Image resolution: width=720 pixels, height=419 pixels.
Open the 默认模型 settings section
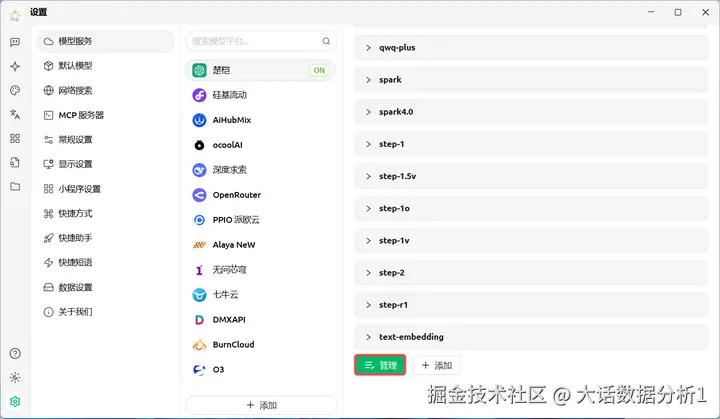105,66
